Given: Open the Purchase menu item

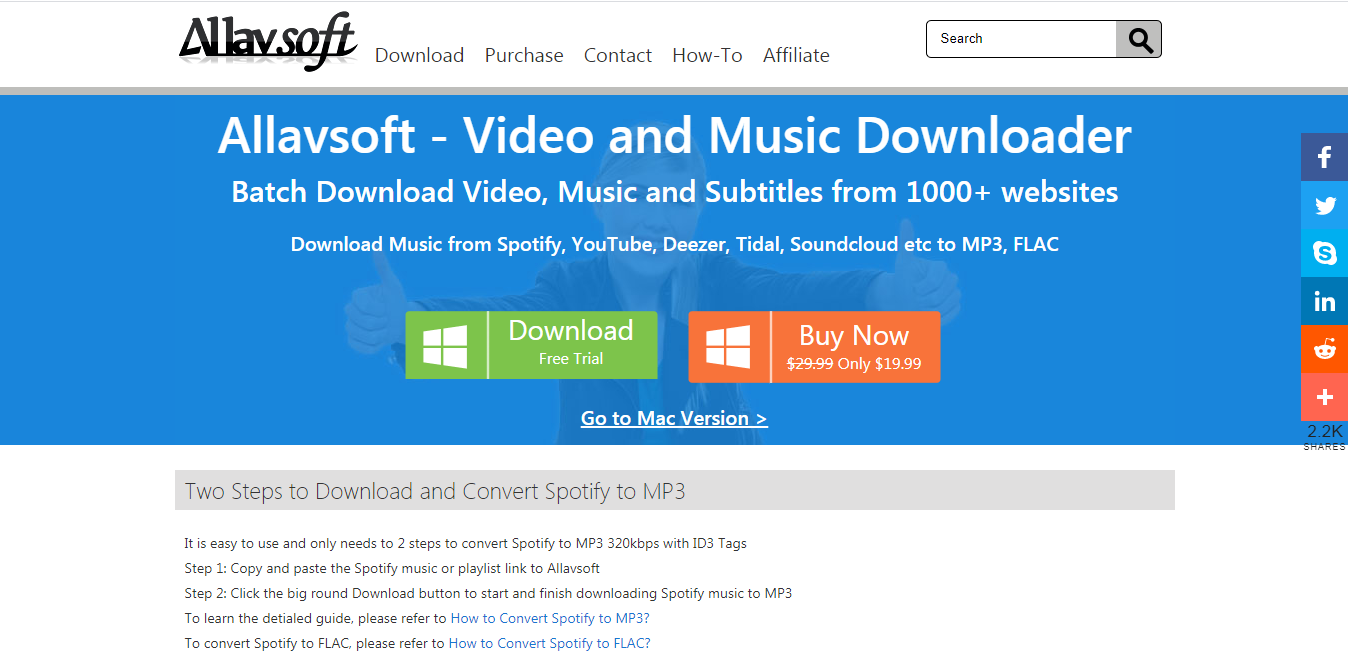Looking at the screenshot, I should click(524, 55).
